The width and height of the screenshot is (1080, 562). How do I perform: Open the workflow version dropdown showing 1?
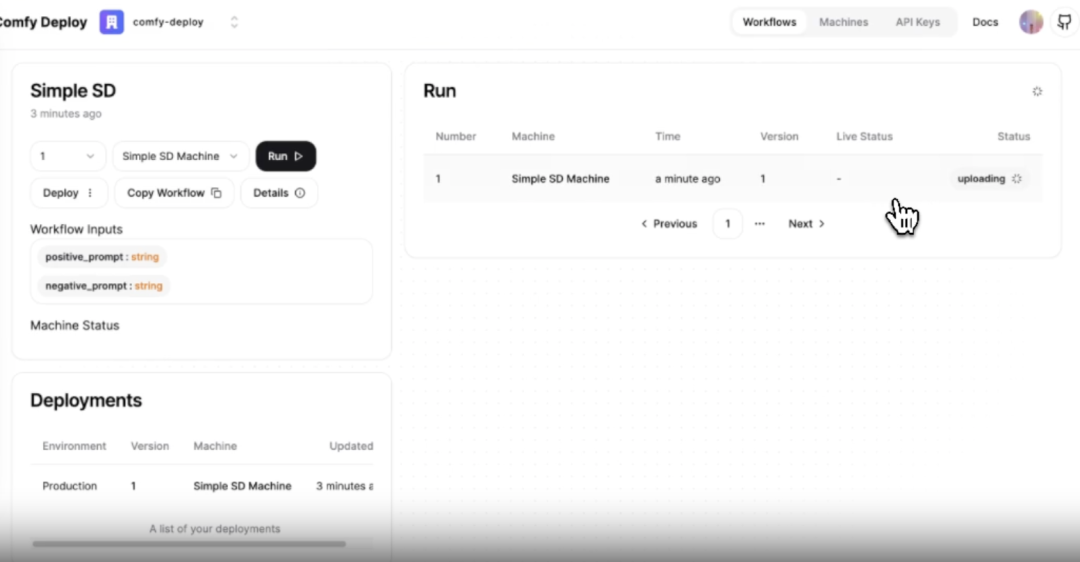(x=67, y=156)
